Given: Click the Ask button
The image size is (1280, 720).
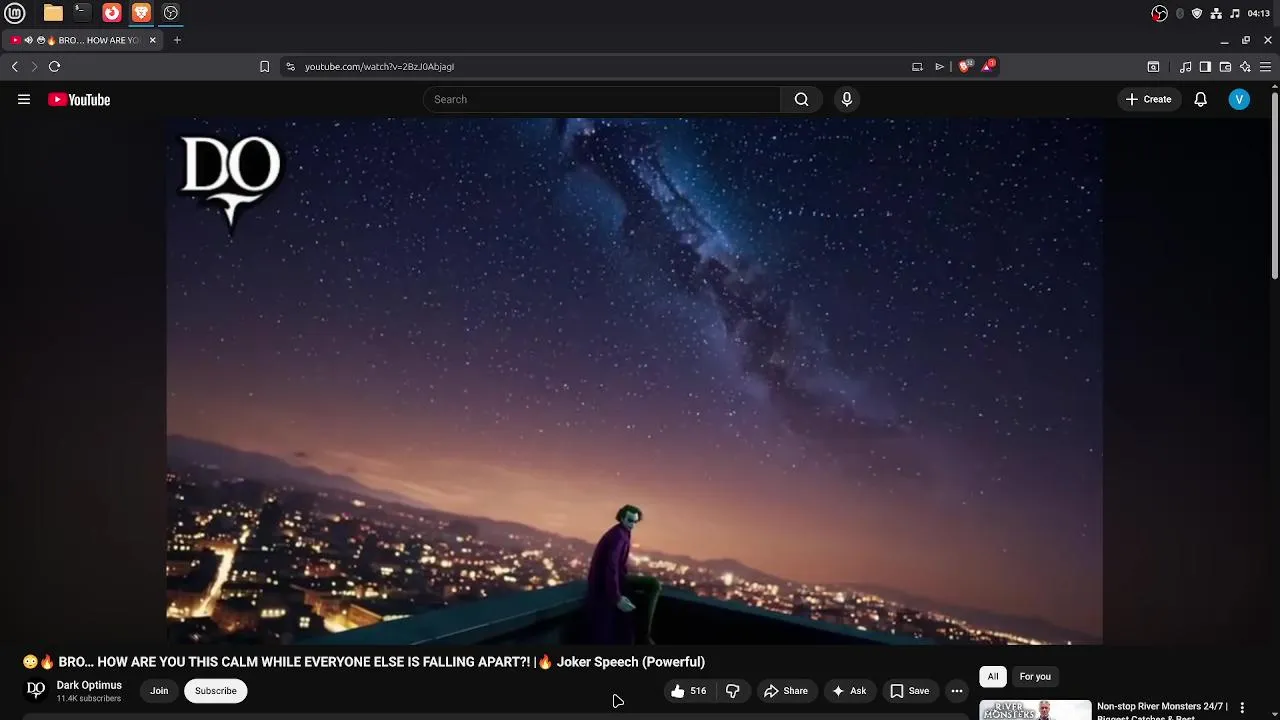Looking at the screenshot, I should point(849,691).
